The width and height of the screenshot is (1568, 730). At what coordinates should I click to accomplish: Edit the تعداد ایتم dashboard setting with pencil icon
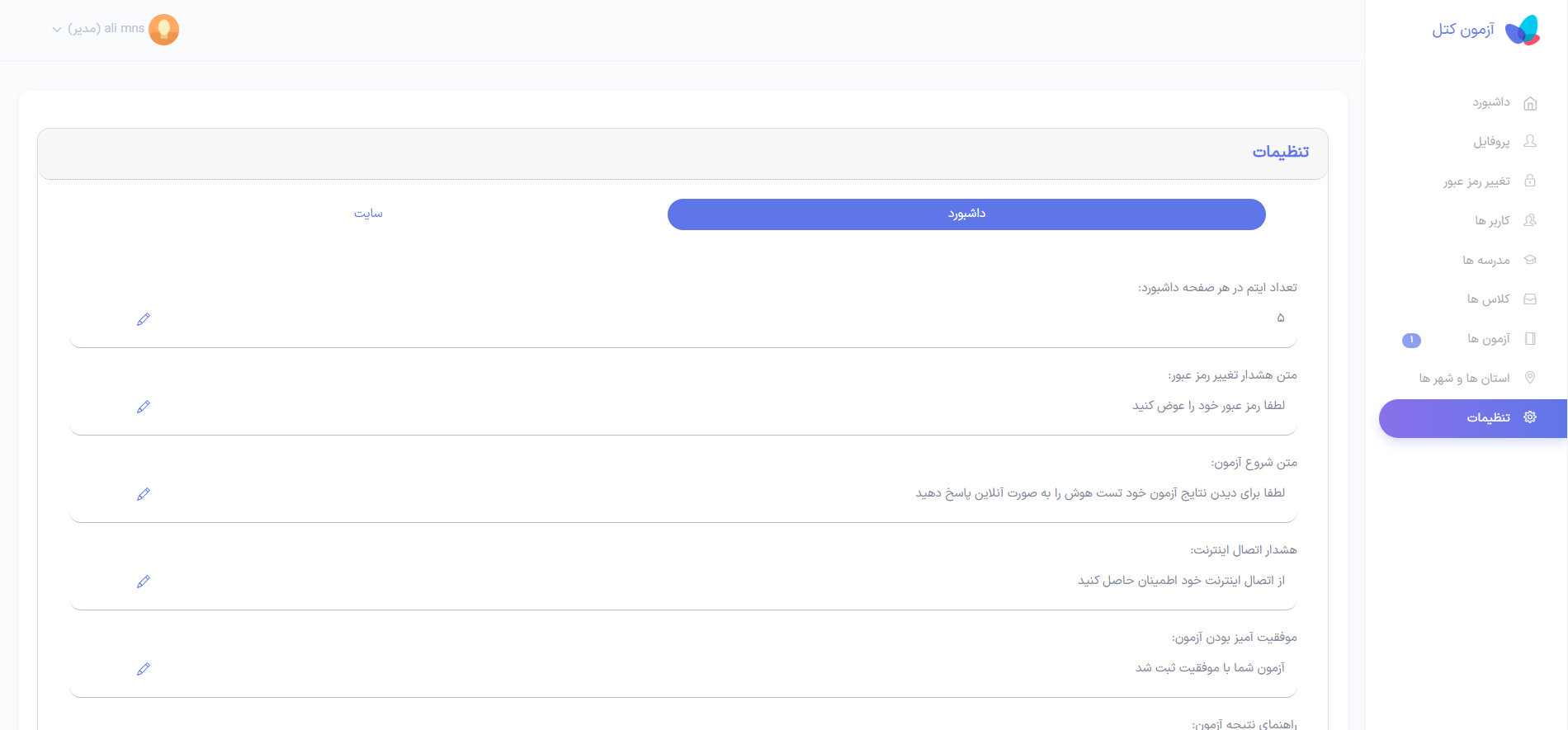coord(144,319)
